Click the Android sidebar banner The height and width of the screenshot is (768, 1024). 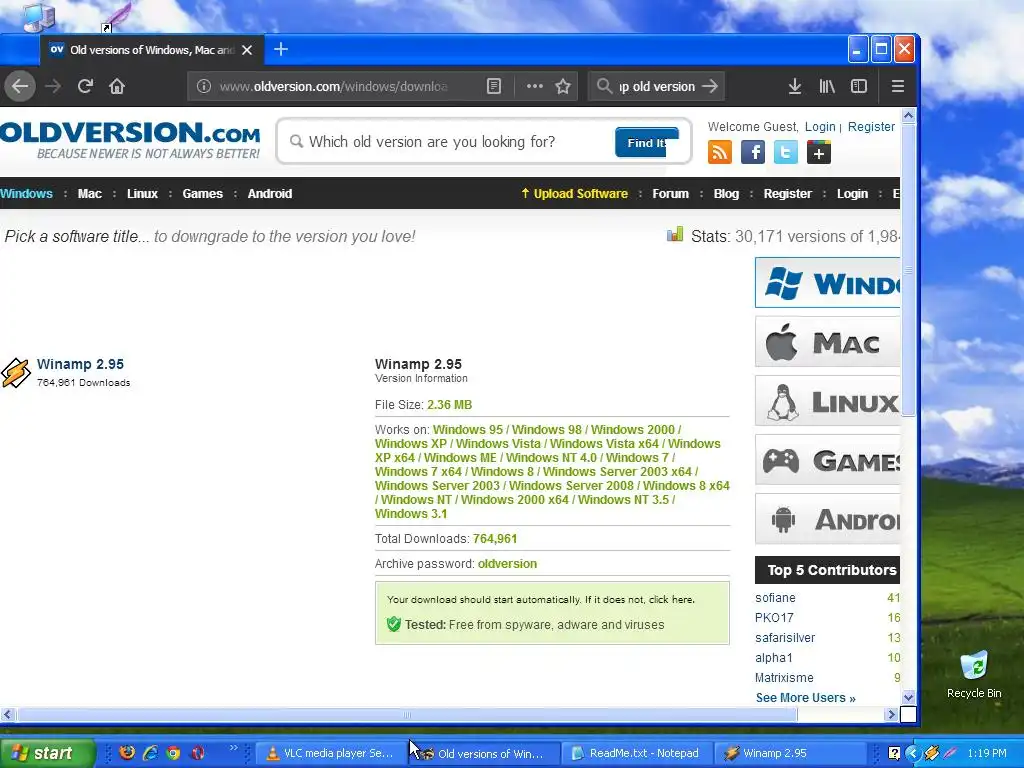click(827, 519)
